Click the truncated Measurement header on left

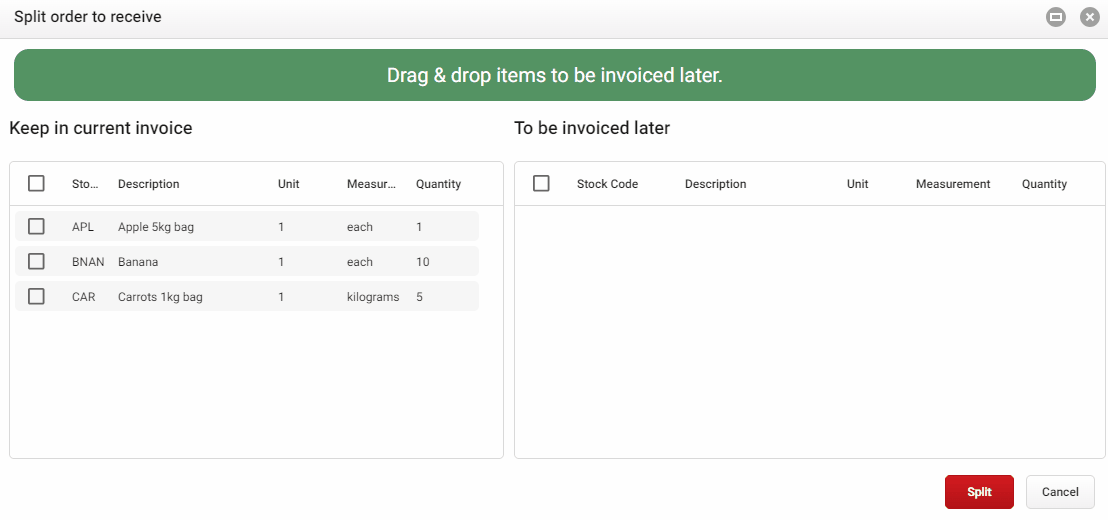coord(371,184)
